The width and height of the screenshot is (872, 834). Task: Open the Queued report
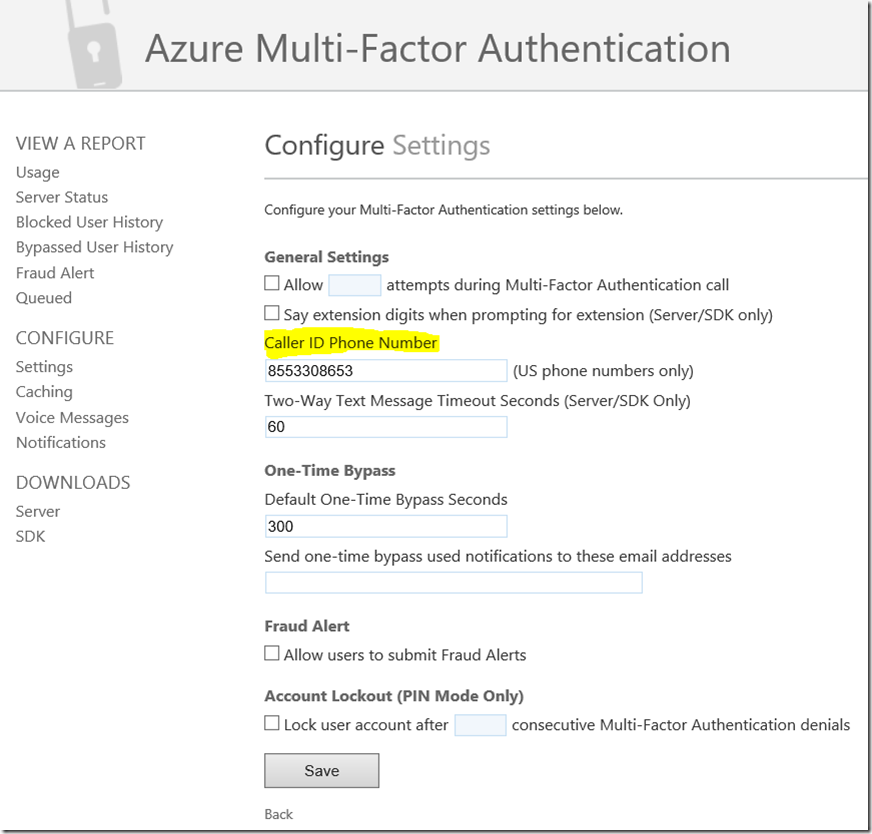pyautogui.click(x=44, y=297)
